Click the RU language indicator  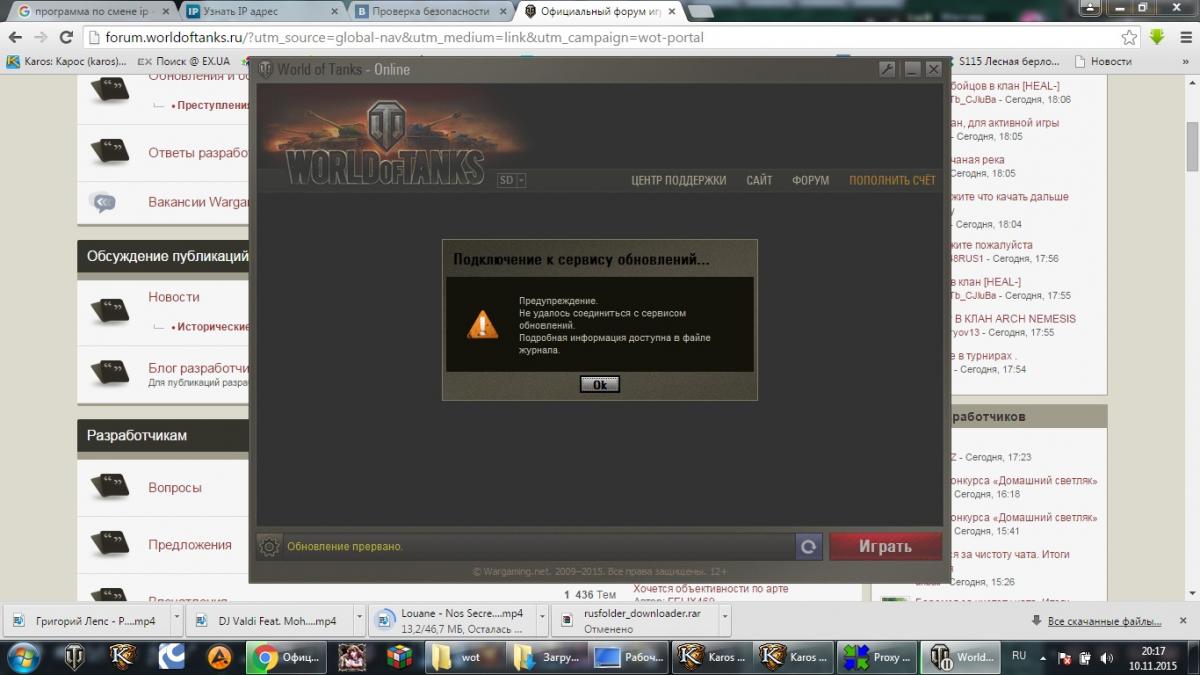(x=1019, y=656)
